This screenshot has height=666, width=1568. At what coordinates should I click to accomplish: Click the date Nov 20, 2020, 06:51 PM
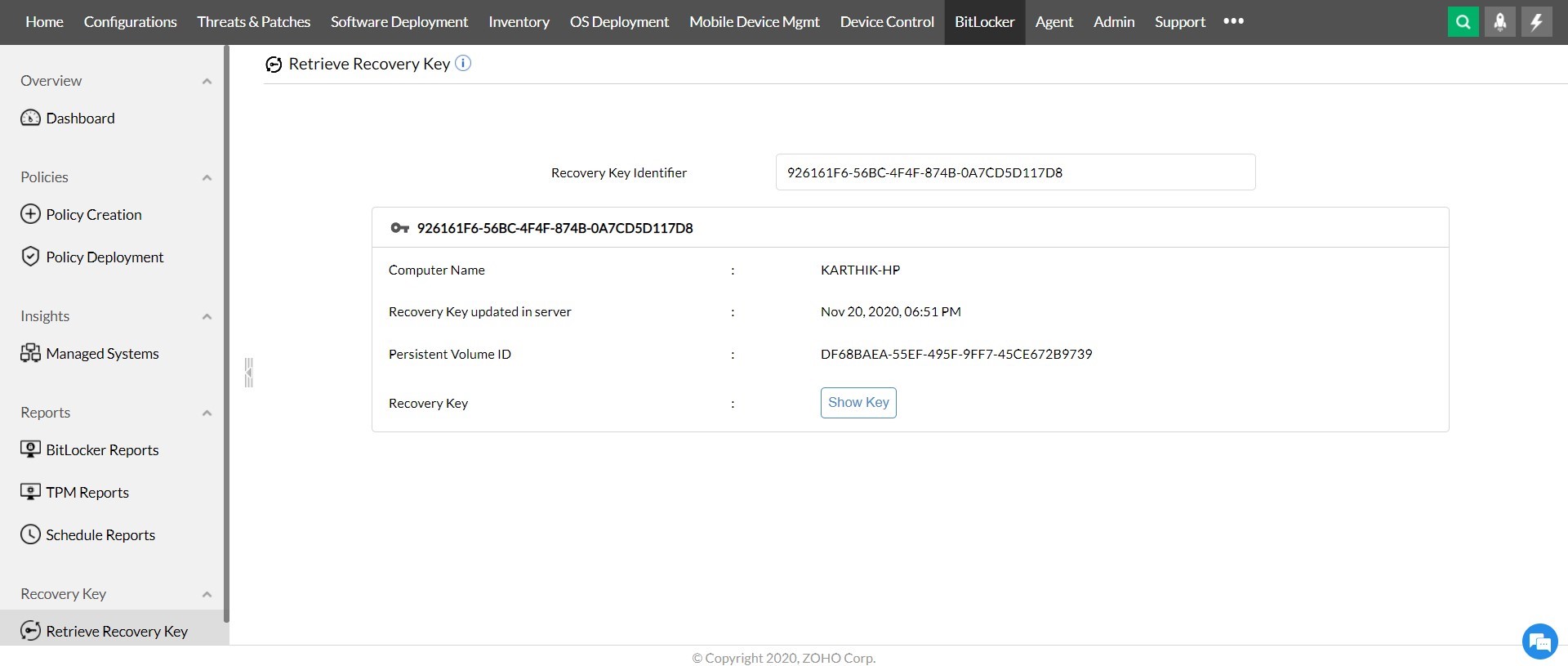[891, 311]
